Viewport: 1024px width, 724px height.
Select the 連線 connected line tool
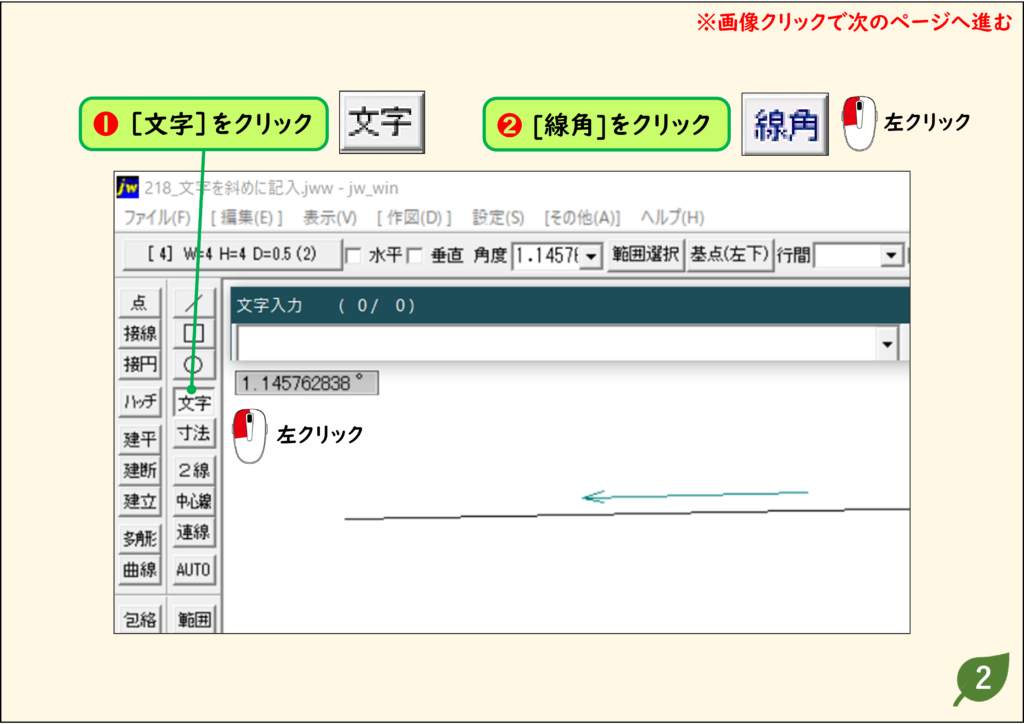194,532
